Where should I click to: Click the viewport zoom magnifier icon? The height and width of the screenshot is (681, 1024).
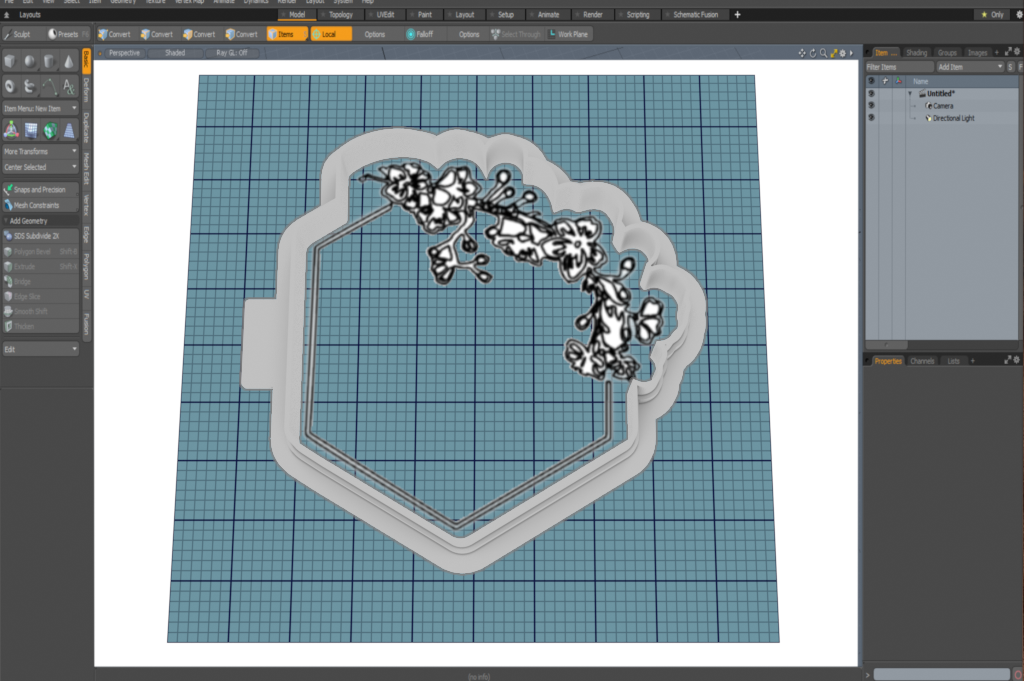822,53
